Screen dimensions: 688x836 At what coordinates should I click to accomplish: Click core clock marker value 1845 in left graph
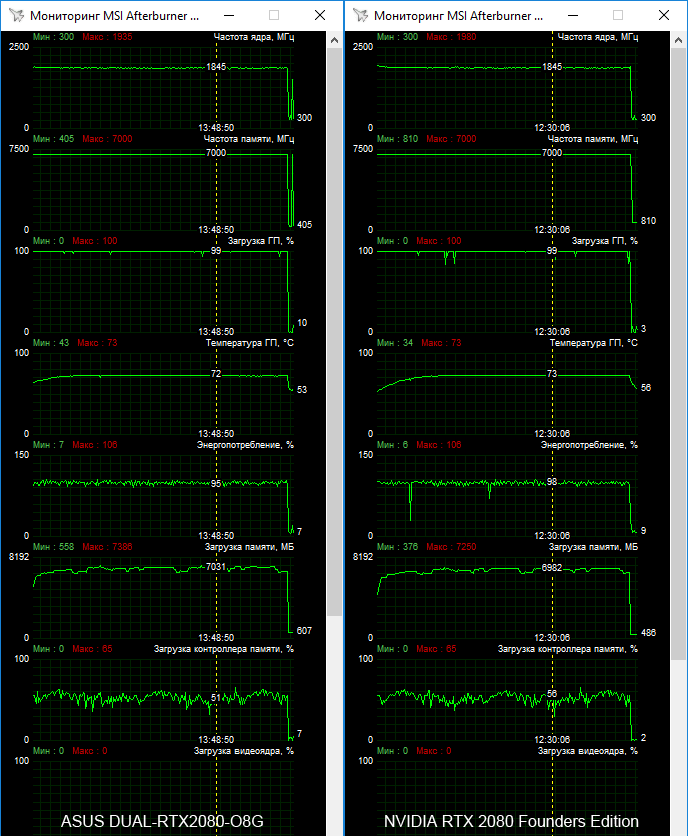[216, 67]
